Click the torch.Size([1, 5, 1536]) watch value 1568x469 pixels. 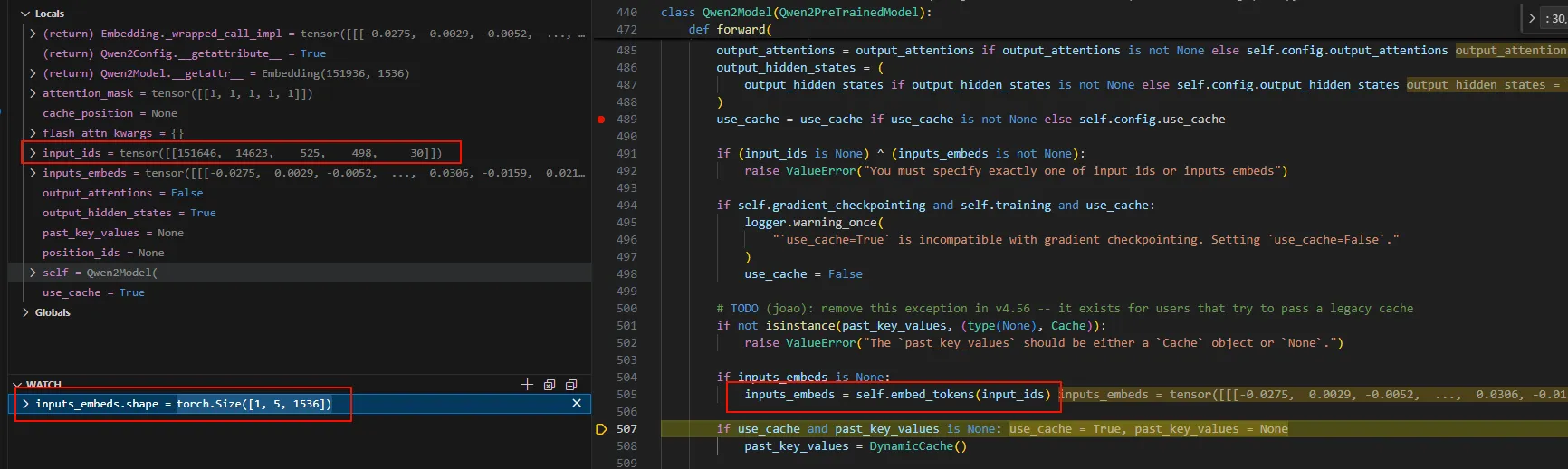pyautogui.click(x=253, y=404)
